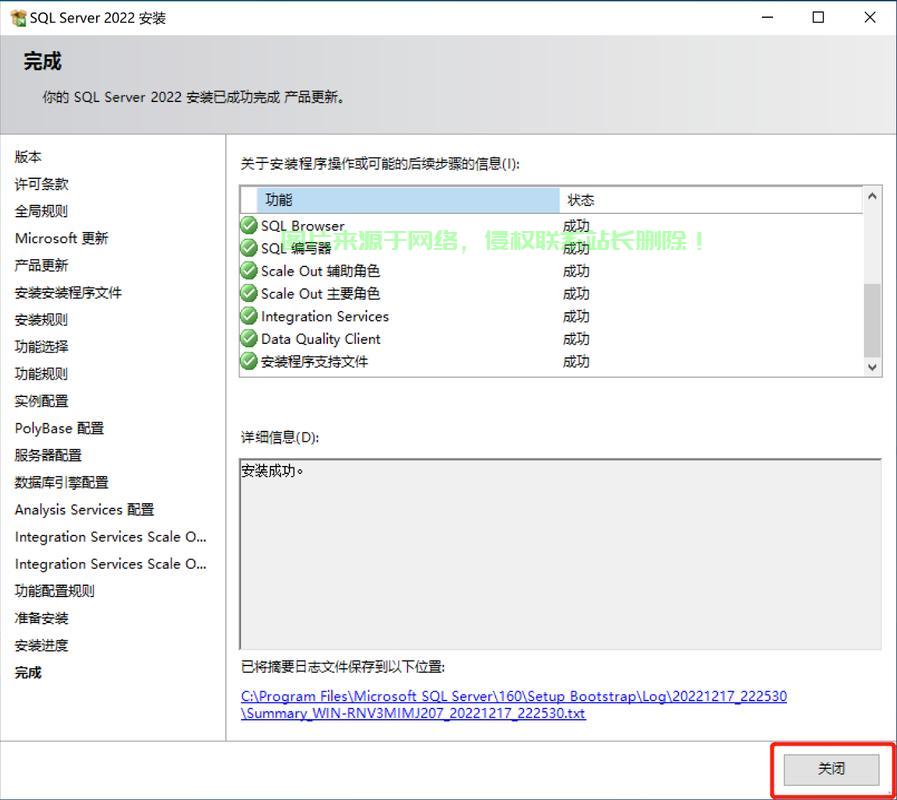
Task: Click the Microsoft 更新 step
Action: tap(61, 238)
